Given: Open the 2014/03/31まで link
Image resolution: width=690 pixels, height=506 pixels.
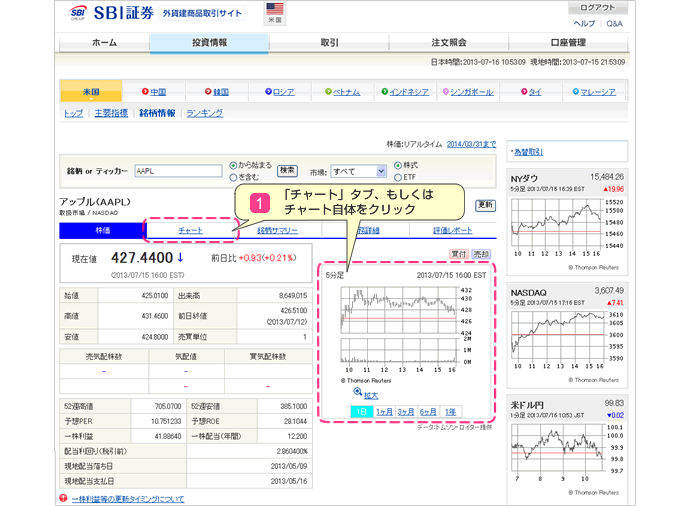Looking at the screenshot, I should (471, 144).
